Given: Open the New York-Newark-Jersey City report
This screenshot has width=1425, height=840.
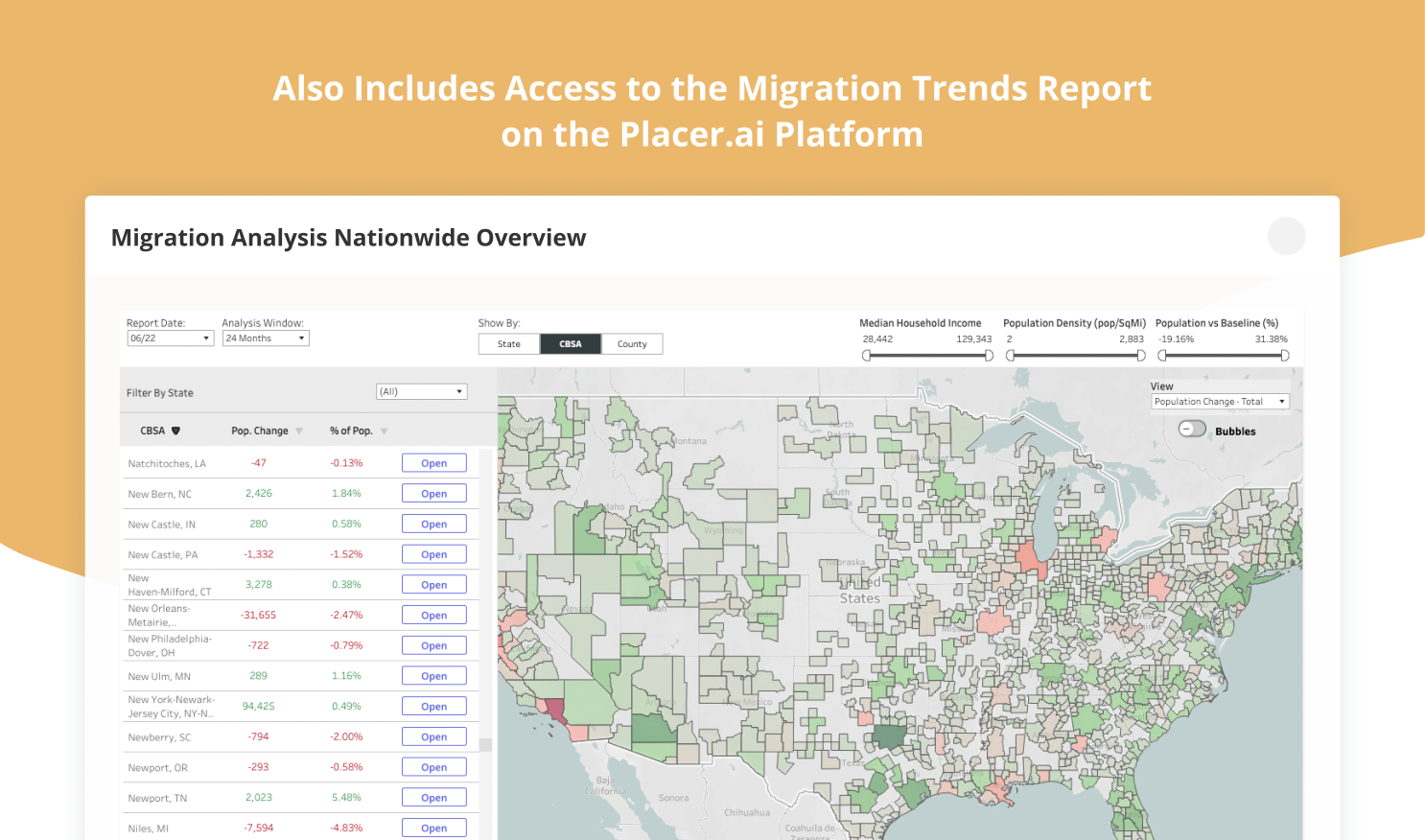Looking at the screenshot, I should click(434, 707).
